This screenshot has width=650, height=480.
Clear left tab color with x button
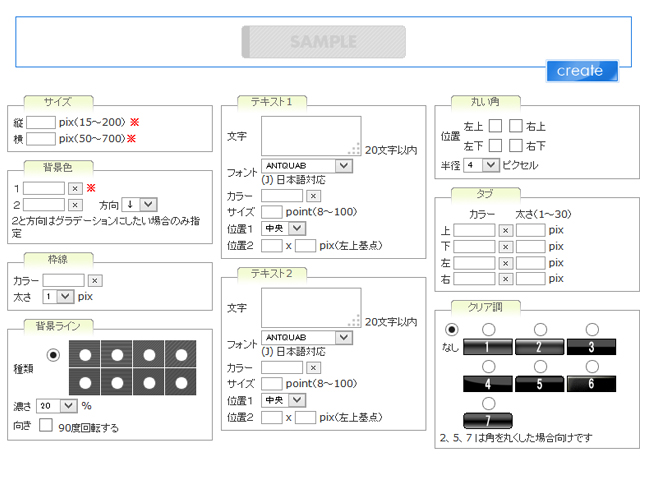(x=505, y=263)
